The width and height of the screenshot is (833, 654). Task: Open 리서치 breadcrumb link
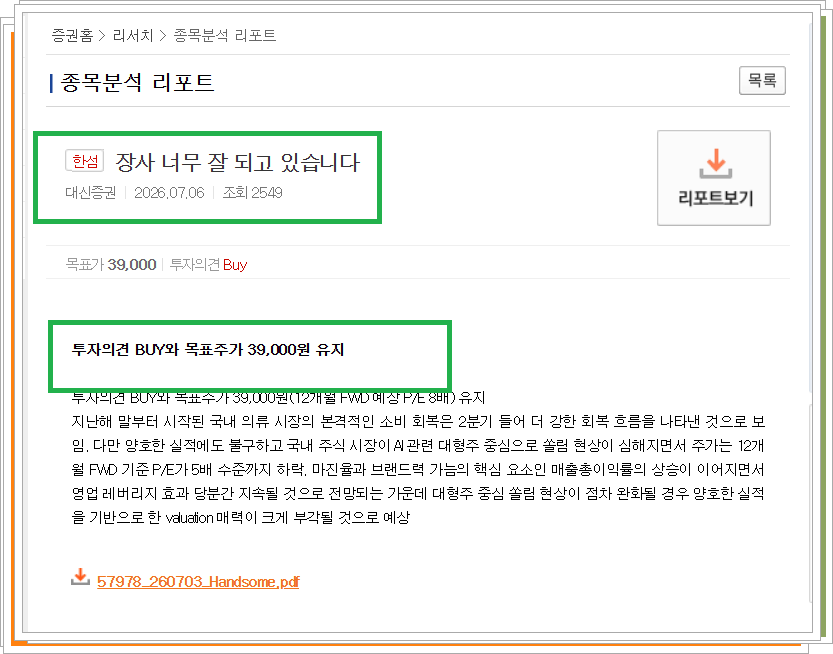(132, 36)
